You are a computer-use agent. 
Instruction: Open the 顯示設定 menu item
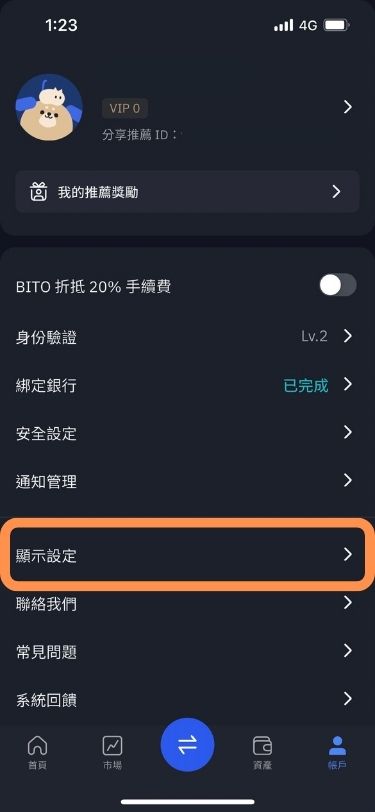coord(188,555)
